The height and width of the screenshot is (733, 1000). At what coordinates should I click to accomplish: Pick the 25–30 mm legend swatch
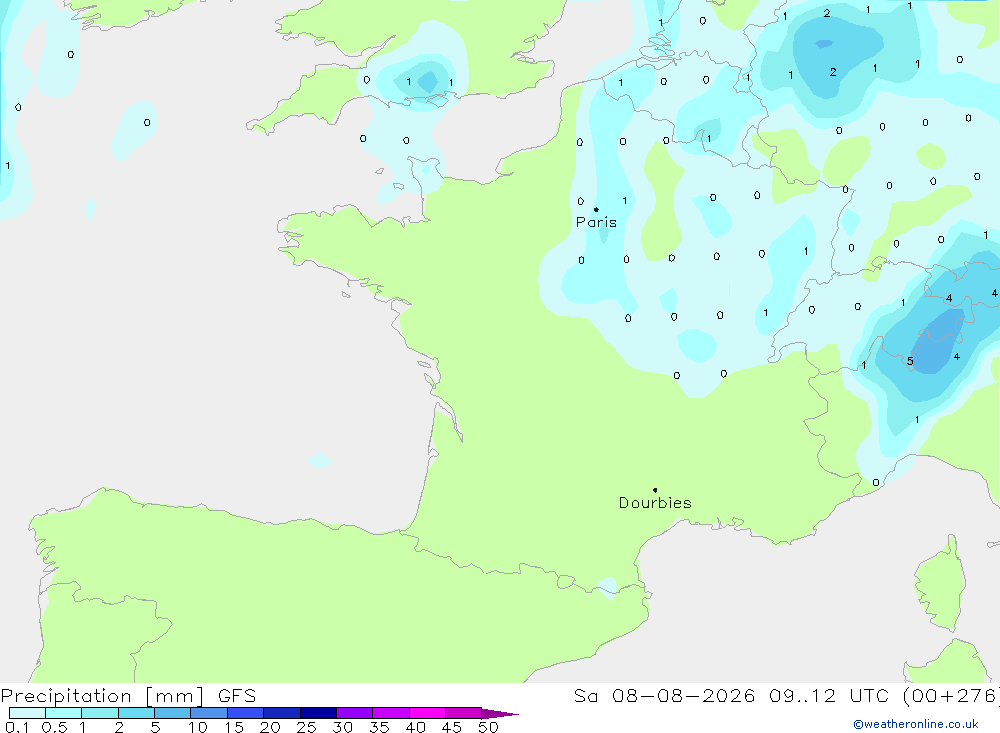click(x=318, y=713)
